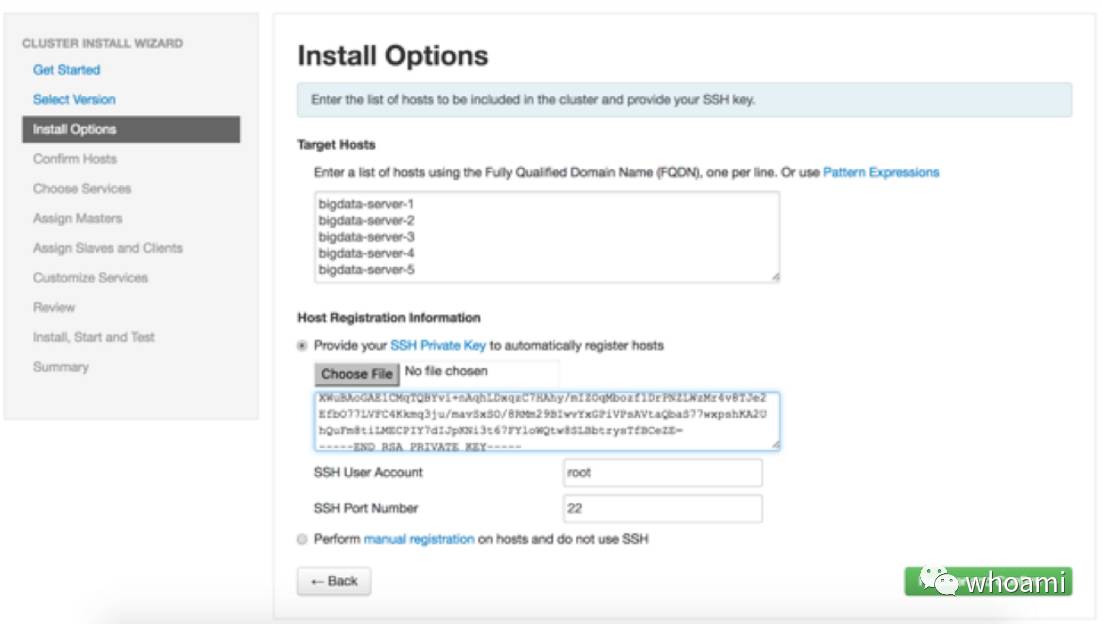
Task: Click the green button at bottom right
Action: (x=988, y=582)
